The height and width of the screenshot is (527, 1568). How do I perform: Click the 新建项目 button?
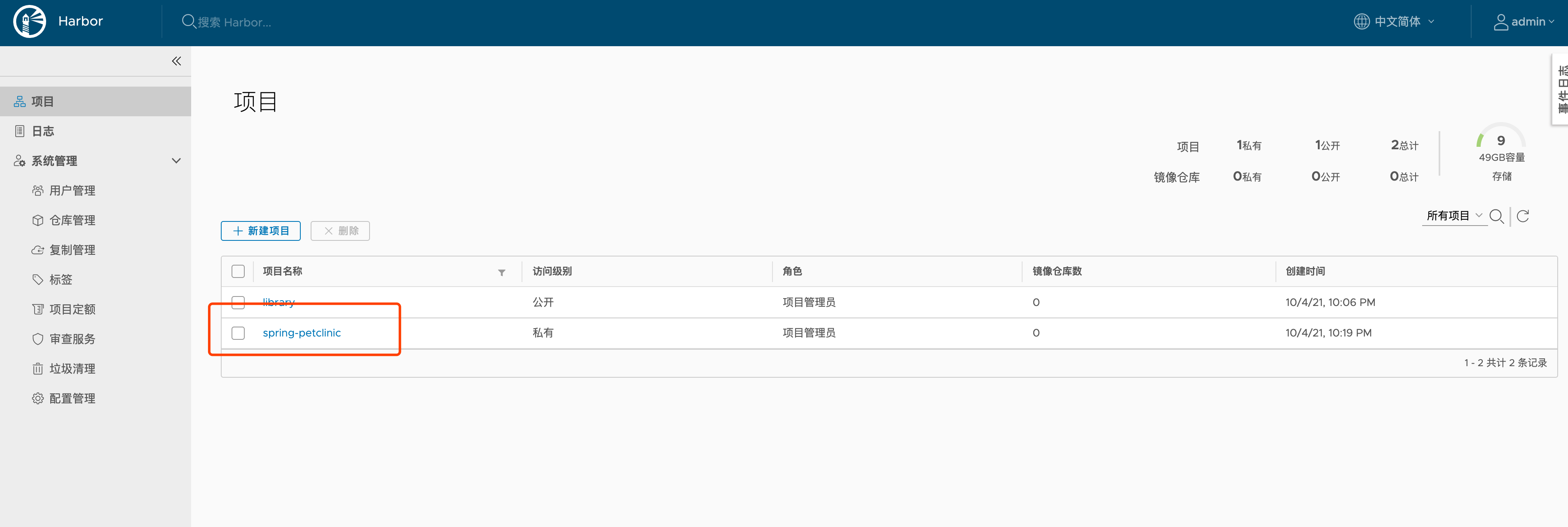click(260, 231)
